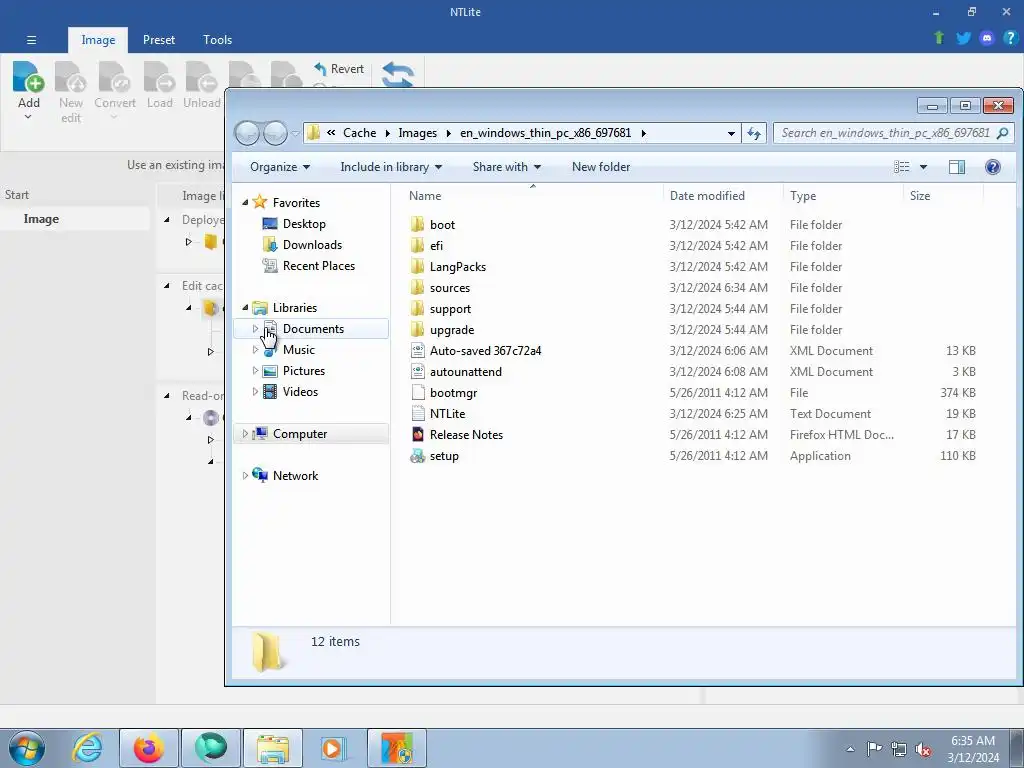Screen dimensions: 1024x768
Task: Select Downloads under Favorites
Action: pyautogui.click(x=312, y=245)
